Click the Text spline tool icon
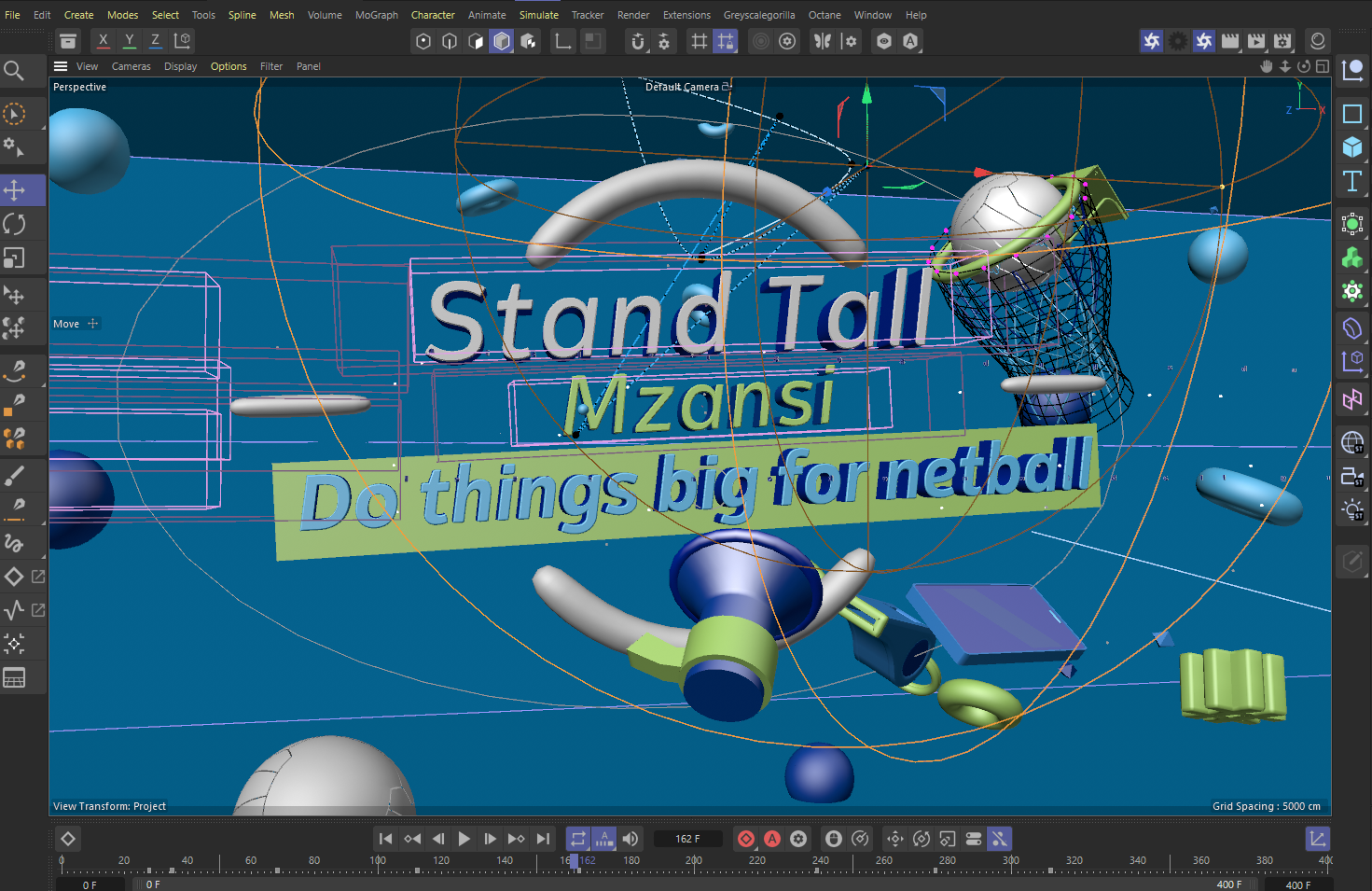This screenshot has height=891, width=1372. tap(1351, 181)
